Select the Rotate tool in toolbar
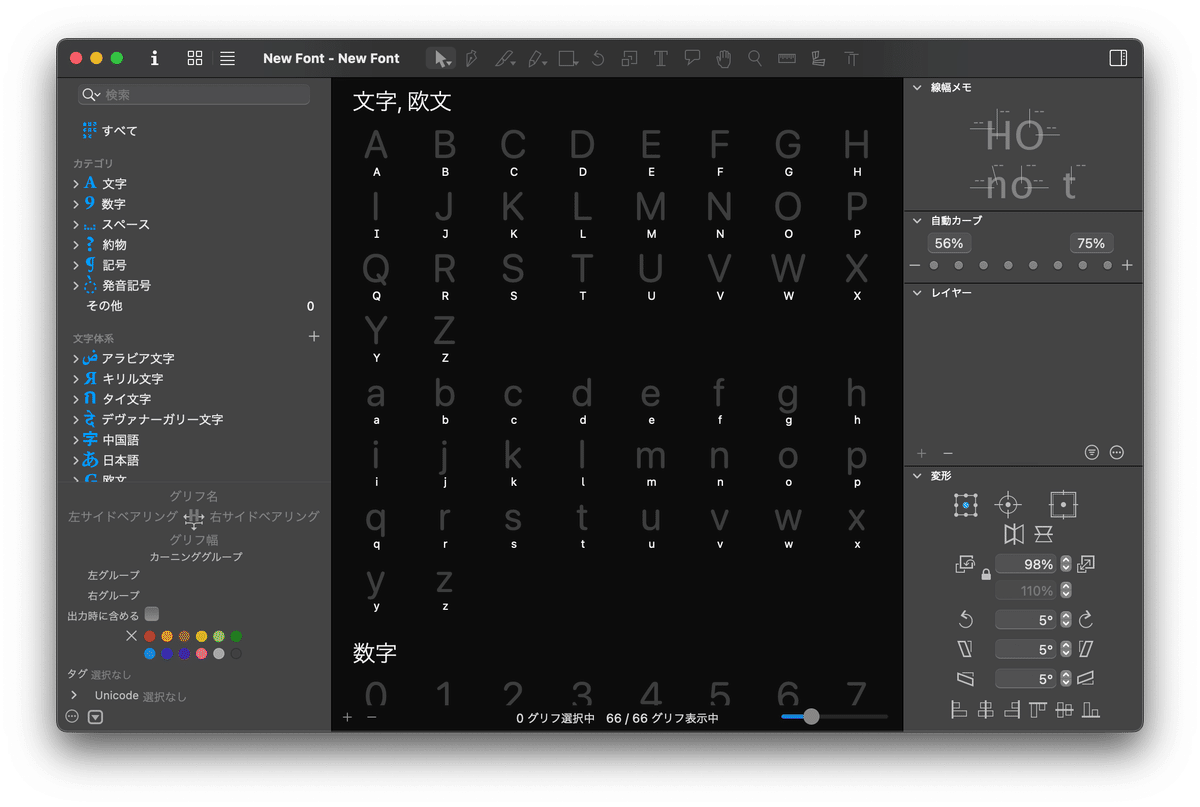 [598, 58]
